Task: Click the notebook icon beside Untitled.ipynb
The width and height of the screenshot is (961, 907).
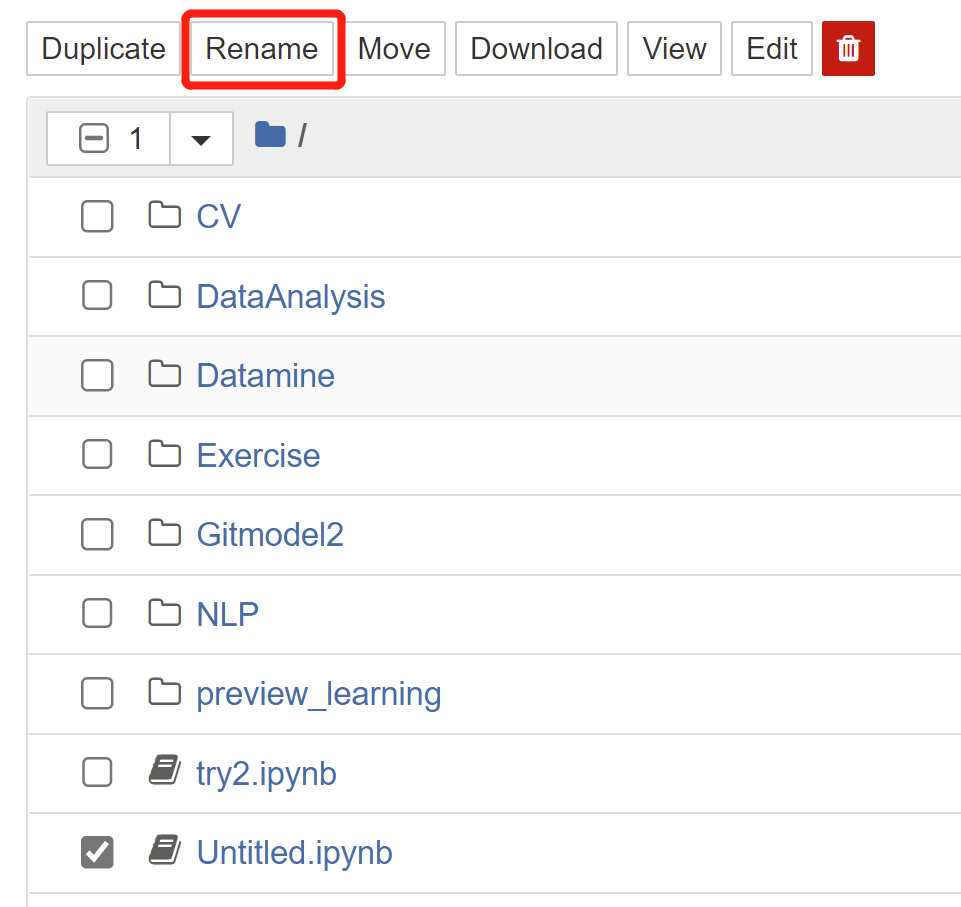Action: click(x=164, y=851)
